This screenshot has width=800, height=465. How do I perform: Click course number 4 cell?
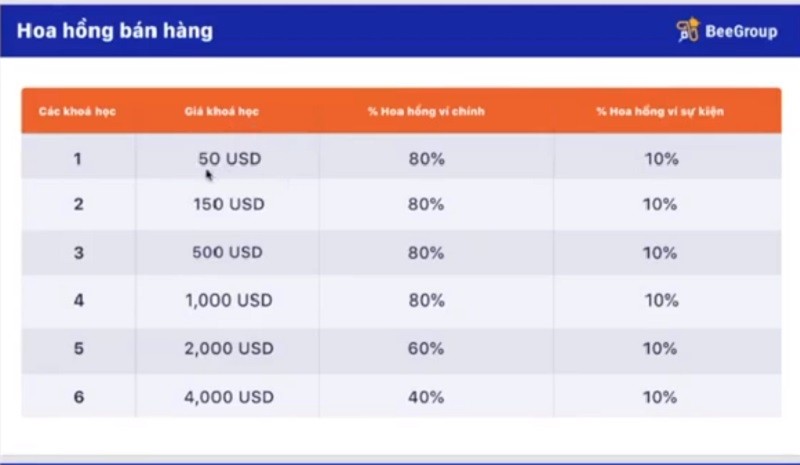[x=79, y=300]
